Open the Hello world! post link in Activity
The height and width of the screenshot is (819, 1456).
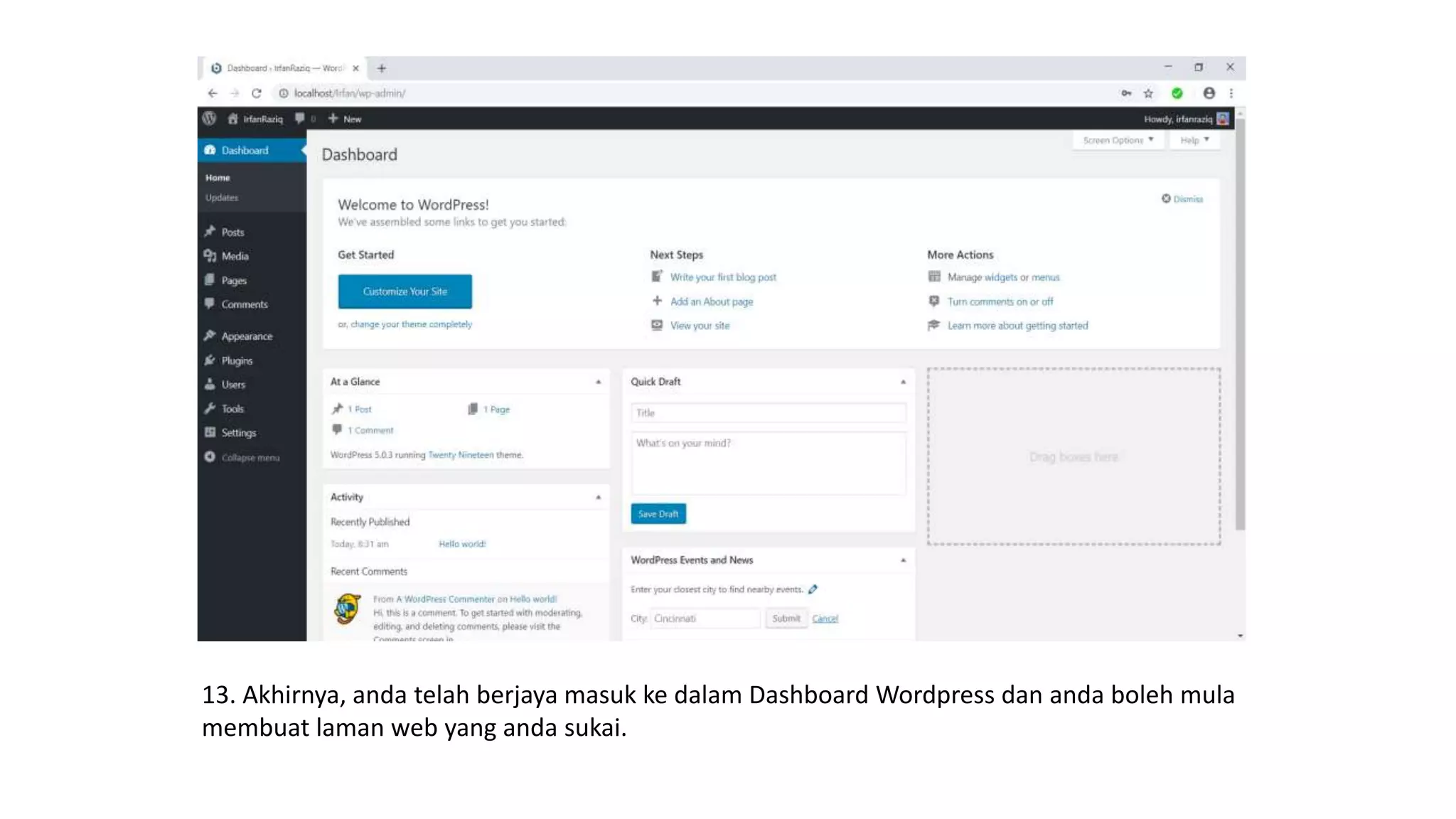[462, 544]
